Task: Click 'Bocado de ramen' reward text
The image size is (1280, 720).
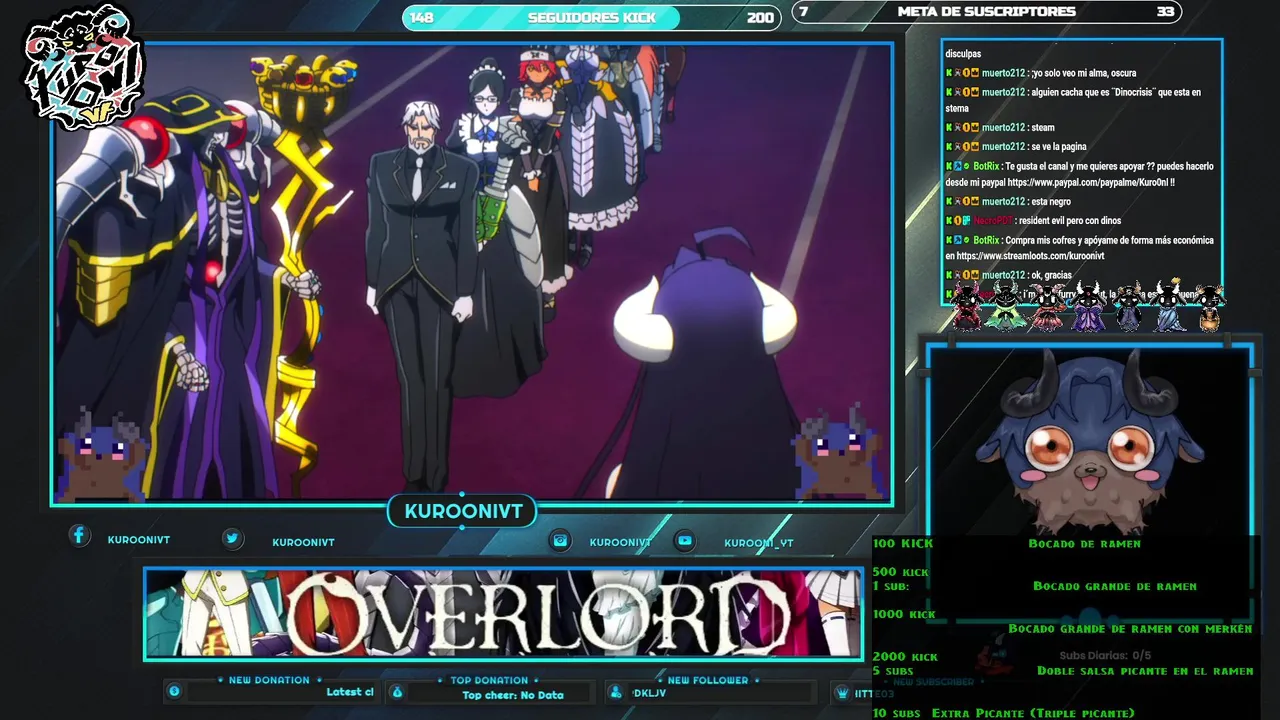Action: point(1084,544)
